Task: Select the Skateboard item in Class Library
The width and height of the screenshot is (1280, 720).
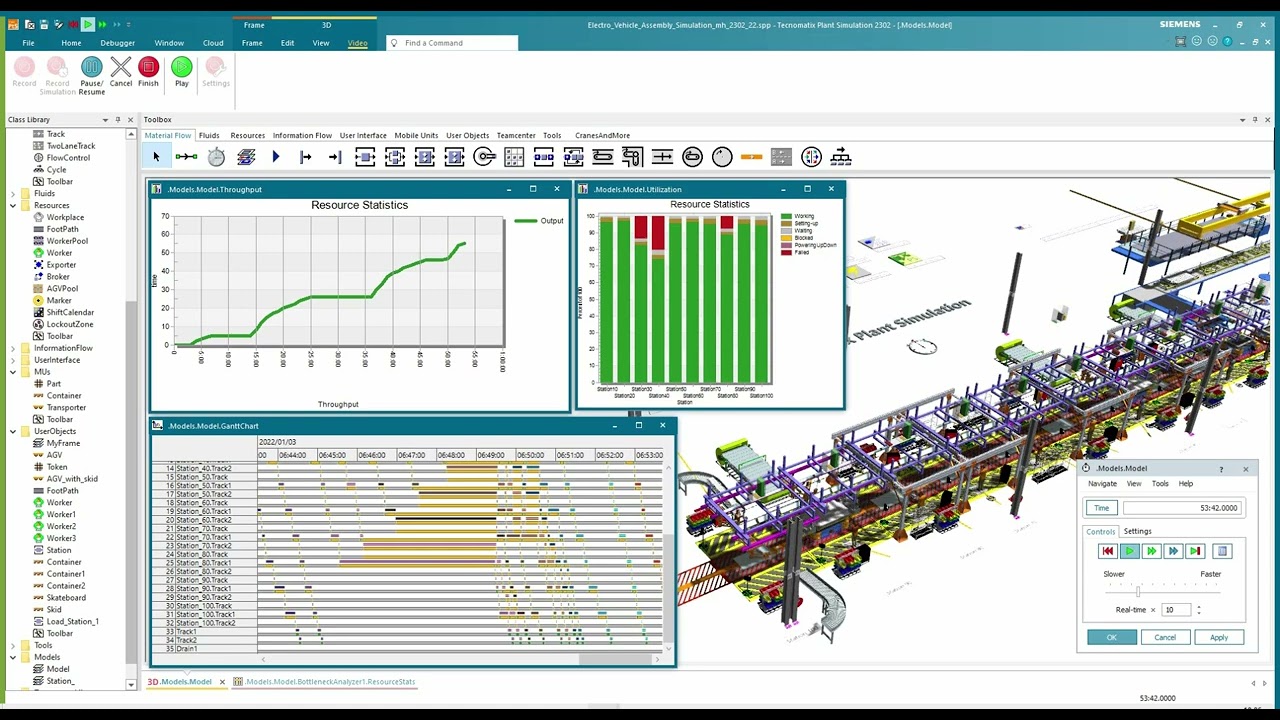Action: [66, 597]
